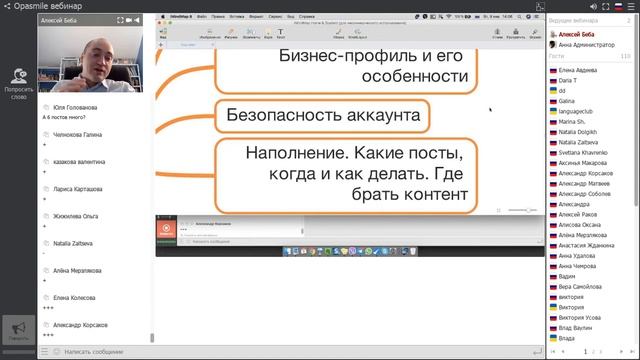640x360 pixels.
Task: Click the icon beside Елена Колесова's message
Action: click(x=46, y=298)
